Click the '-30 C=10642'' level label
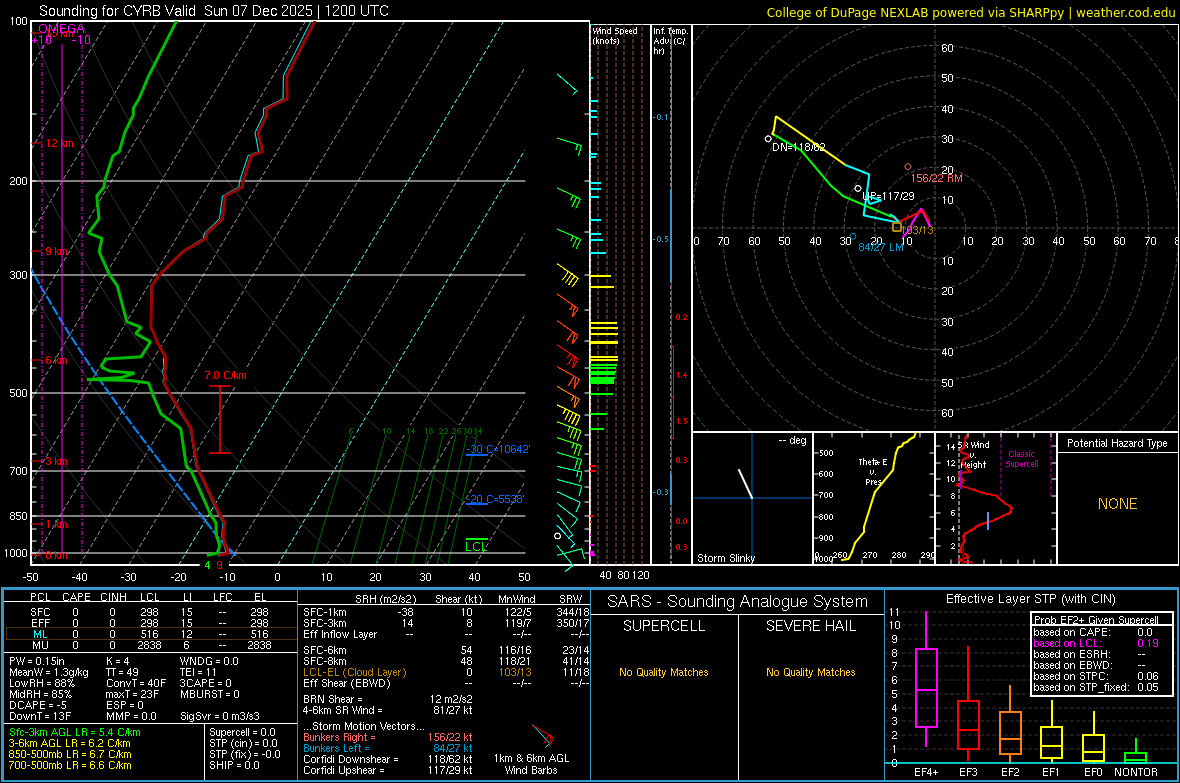Viewport: 1180px width, 783px height. (x=498, y=449)
